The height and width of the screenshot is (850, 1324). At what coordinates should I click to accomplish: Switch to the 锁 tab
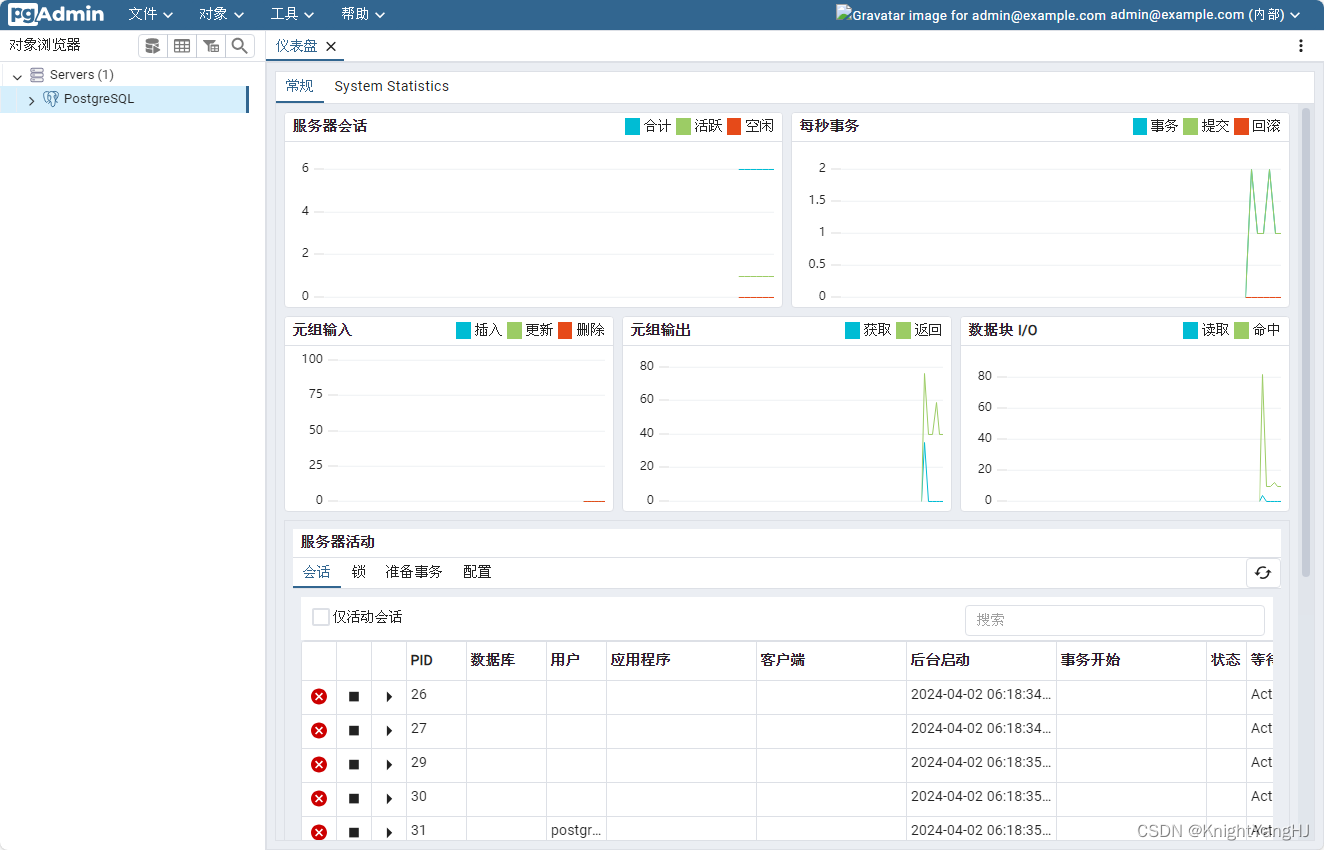coord(359,572)
